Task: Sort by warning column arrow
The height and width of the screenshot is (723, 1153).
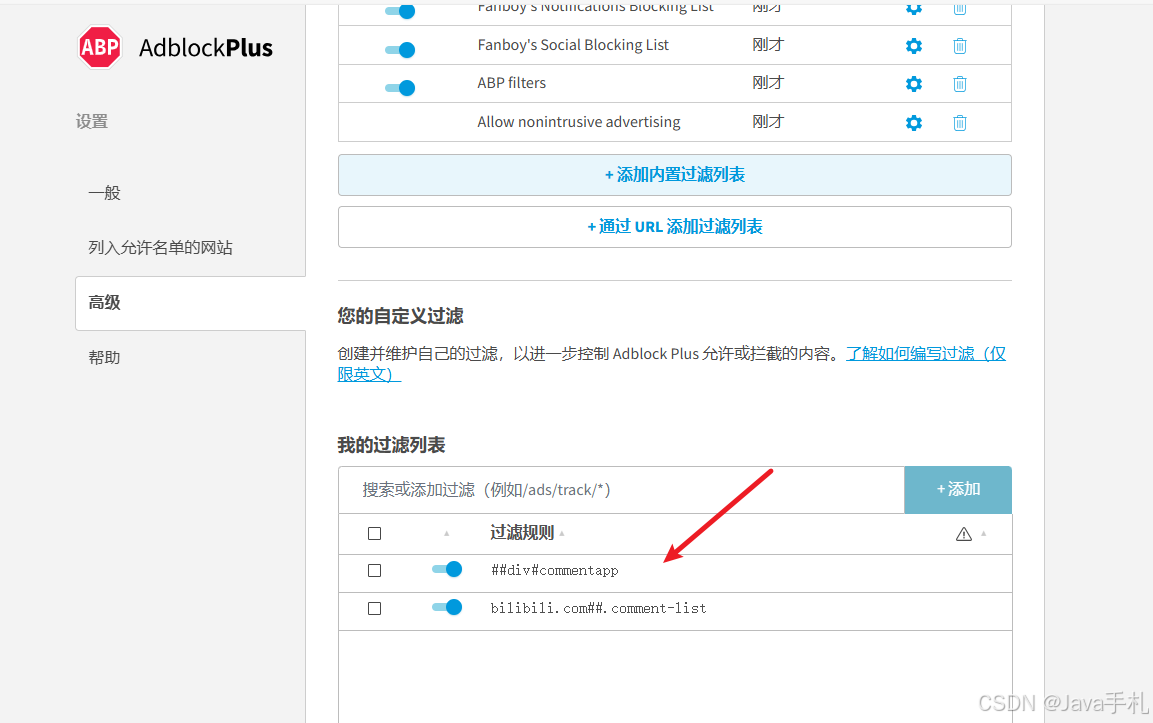Action: coord(984,533)
